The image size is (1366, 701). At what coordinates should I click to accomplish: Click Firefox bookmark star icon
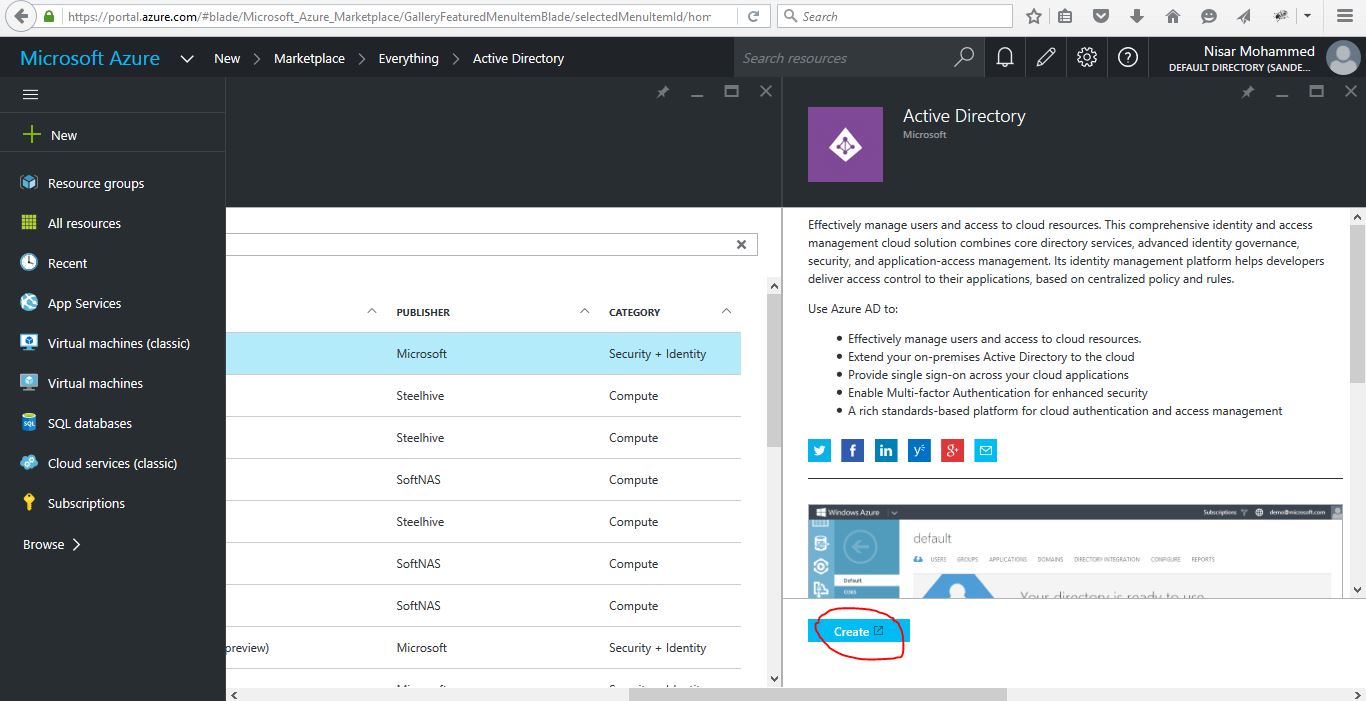click(1033, 16)
